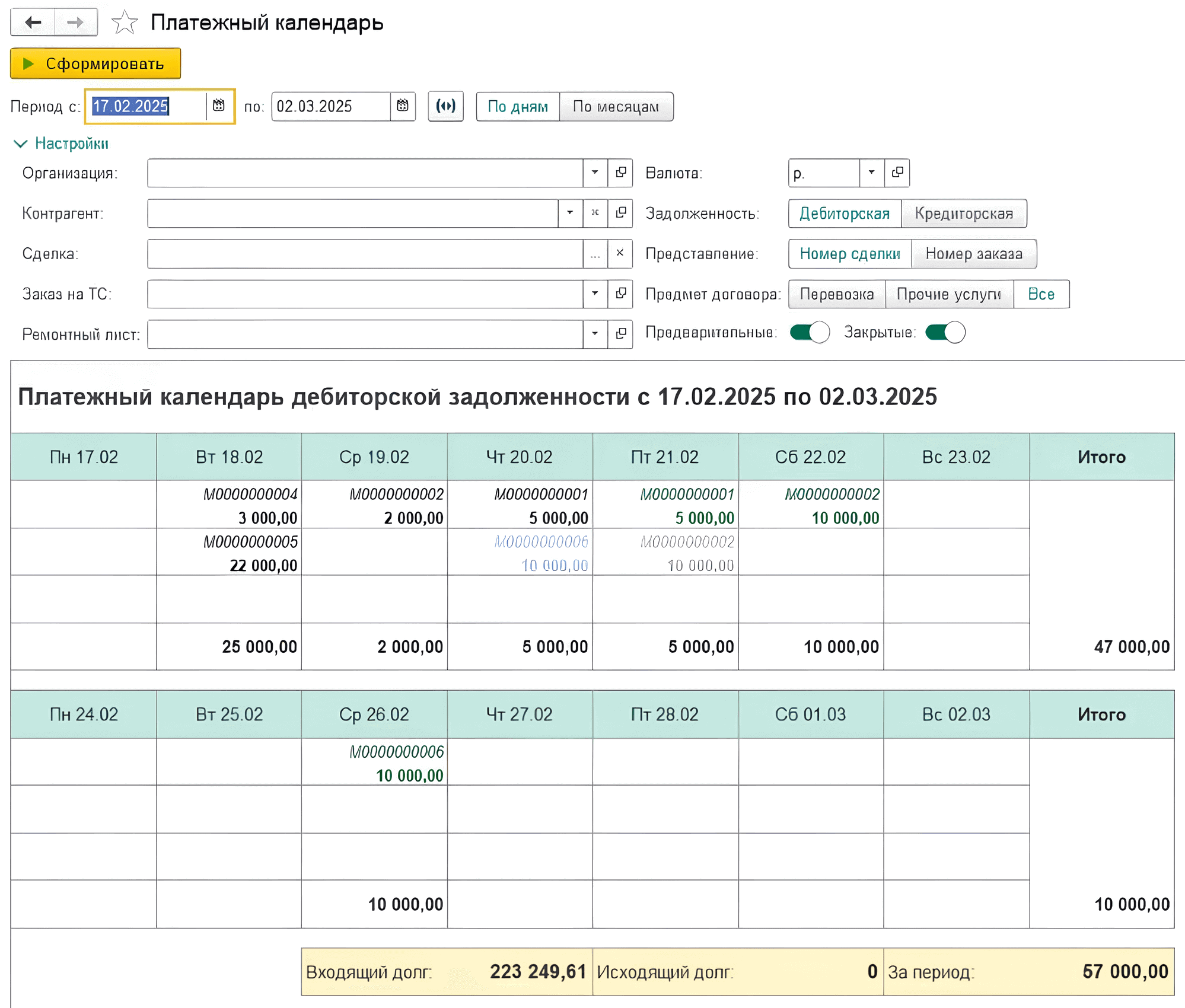This screenshot has width=1185, height=1008.
Task: Open the Сделка selection with the ellipsis button
Action: click(x=595, y=253)
